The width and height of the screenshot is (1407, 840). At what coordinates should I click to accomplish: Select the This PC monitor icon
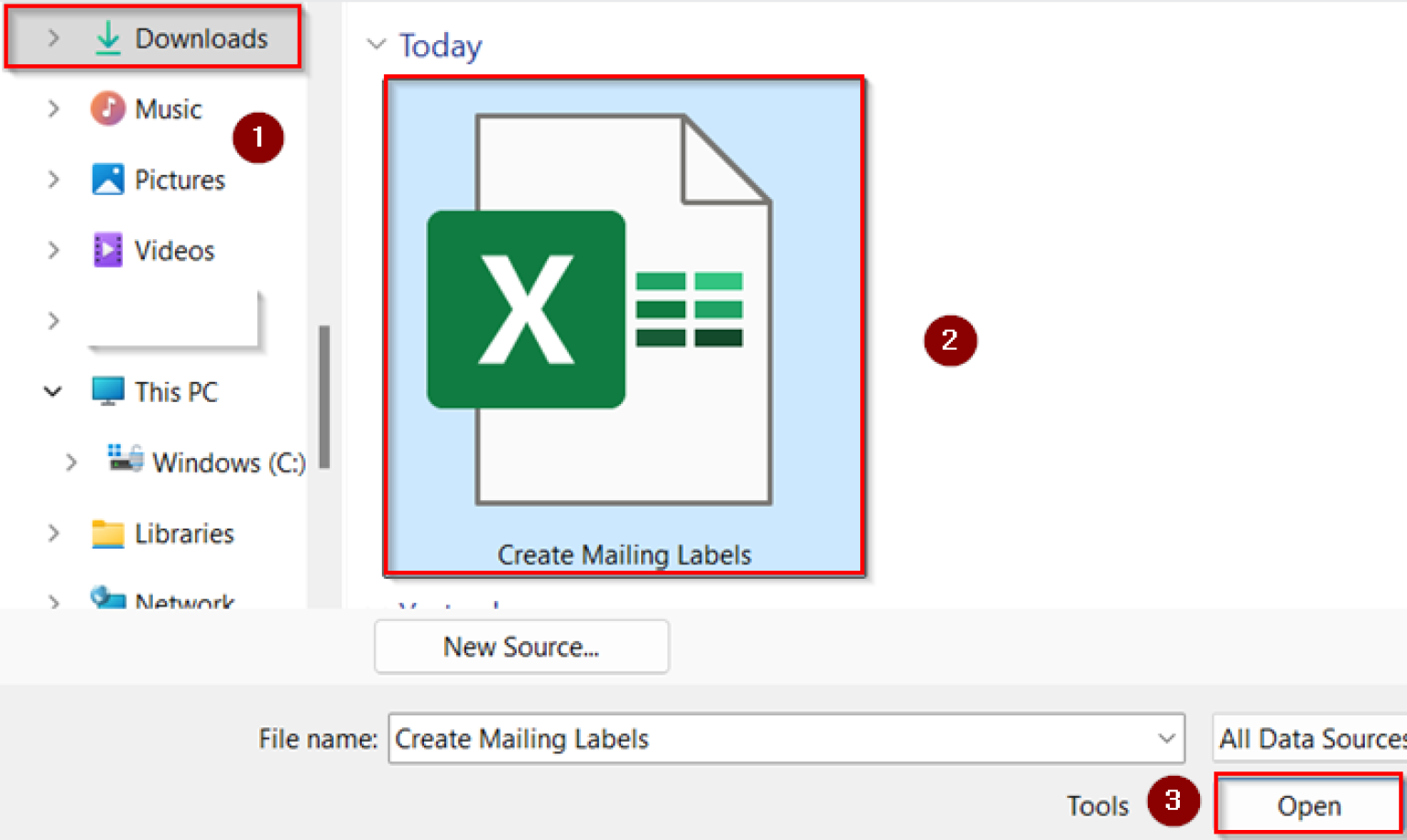point(107,391)
